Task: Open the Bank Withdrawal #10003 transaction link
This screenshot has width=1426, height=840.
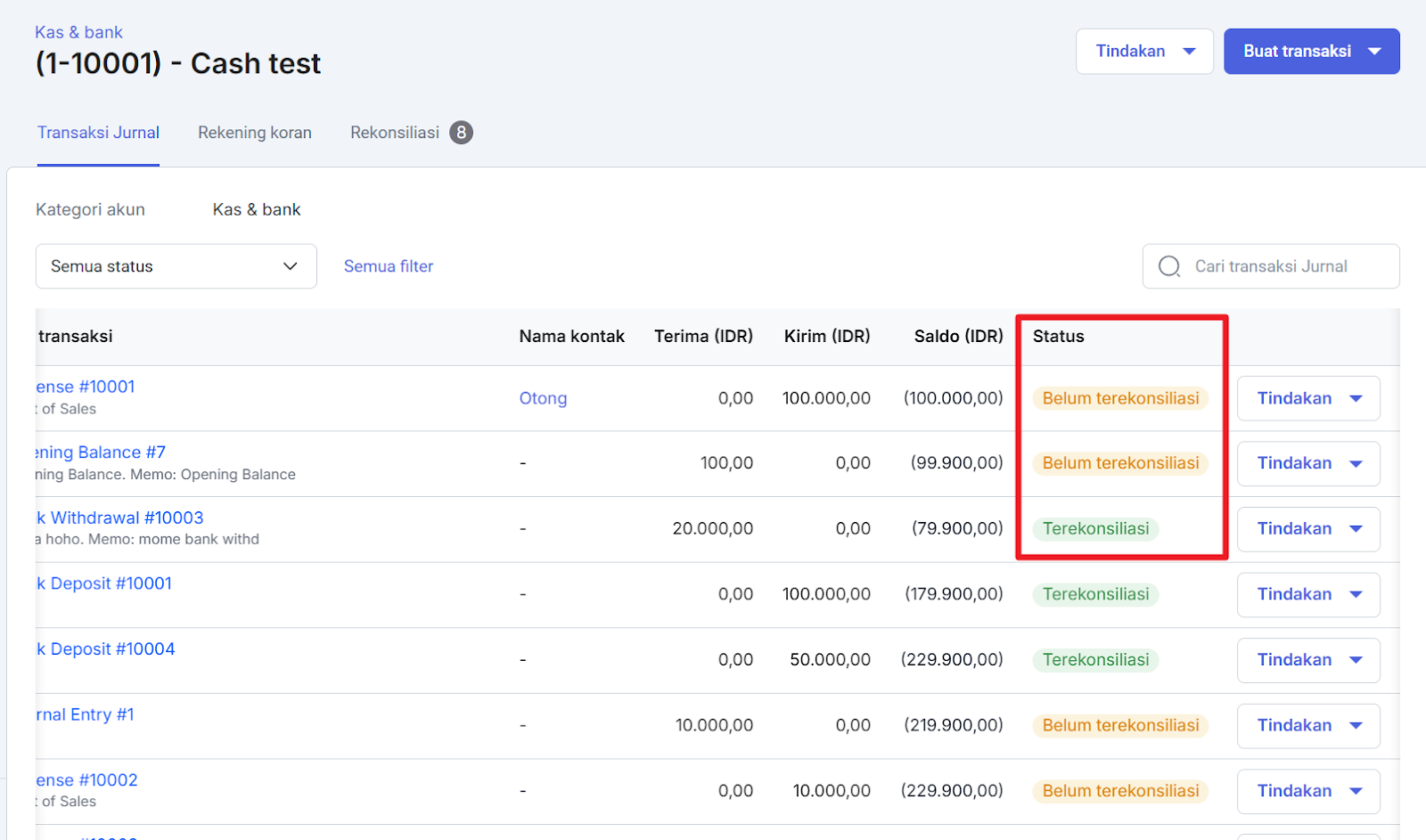Action: 119,518
